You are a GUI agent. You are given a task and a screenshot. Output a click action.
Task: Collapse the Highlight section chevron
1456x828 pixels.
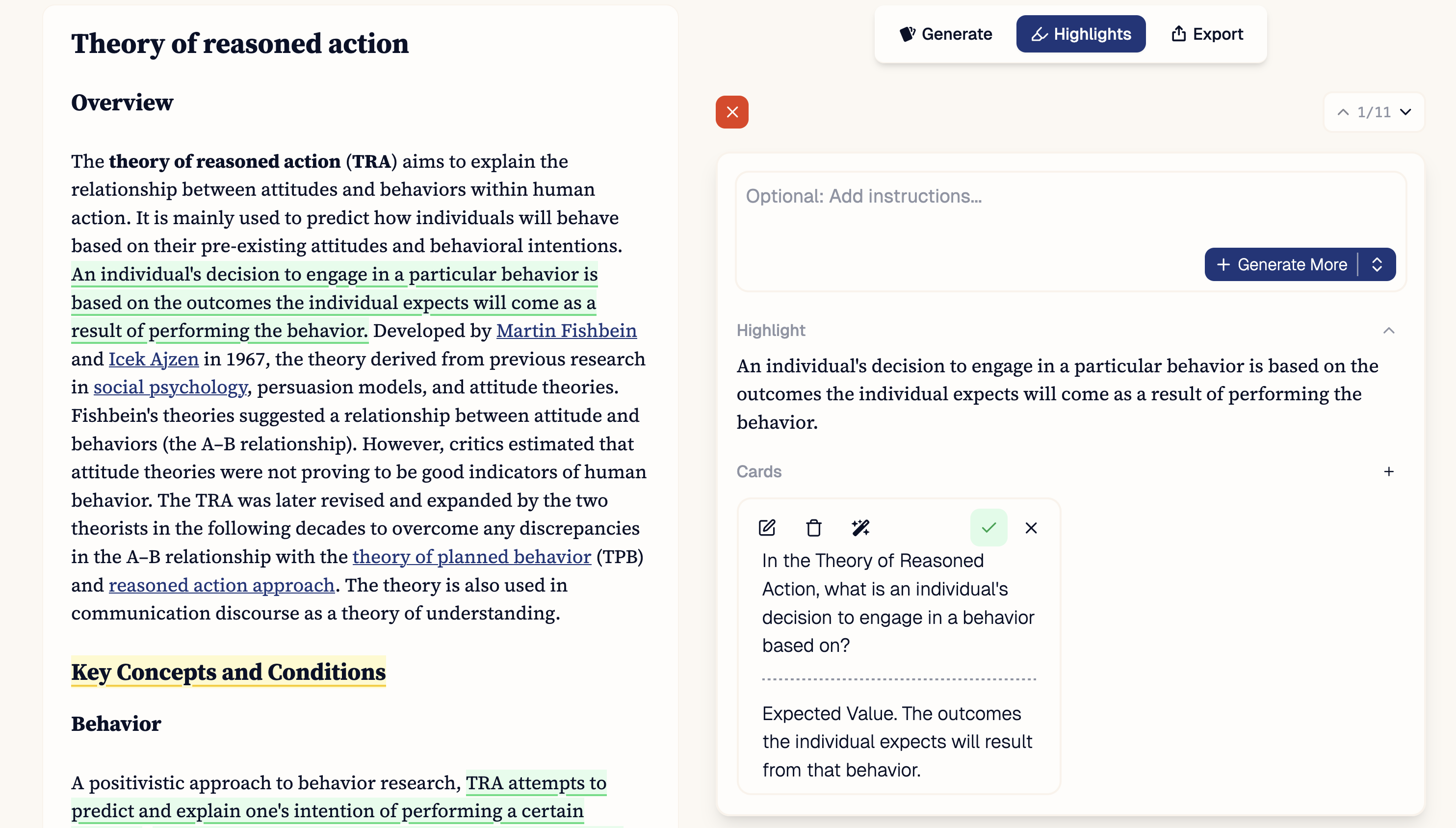(x=1389, y=331)
